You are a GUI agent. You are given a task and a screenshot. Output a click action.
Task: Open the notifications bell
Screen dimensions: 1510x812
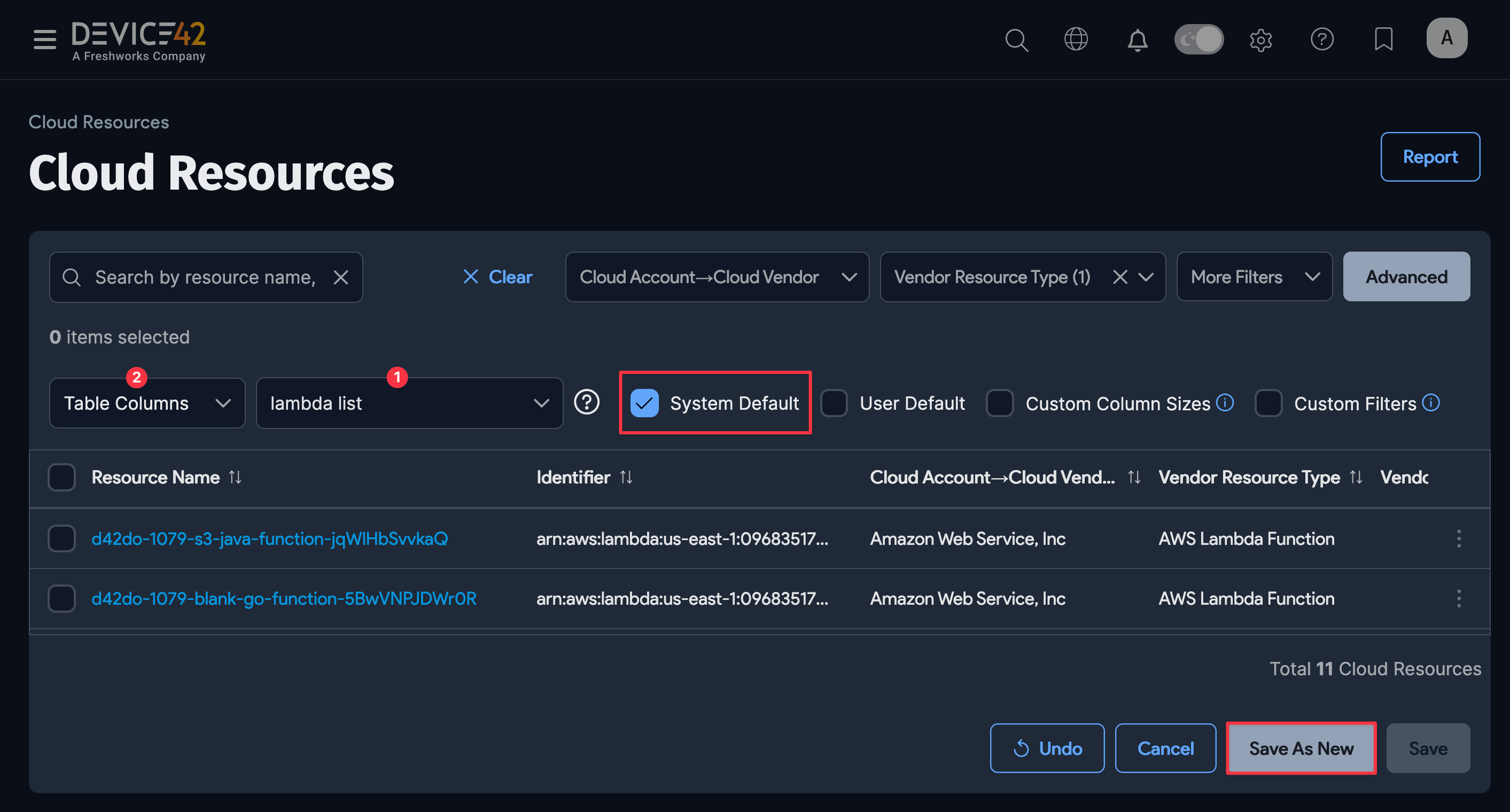(x=1137, y=40)
